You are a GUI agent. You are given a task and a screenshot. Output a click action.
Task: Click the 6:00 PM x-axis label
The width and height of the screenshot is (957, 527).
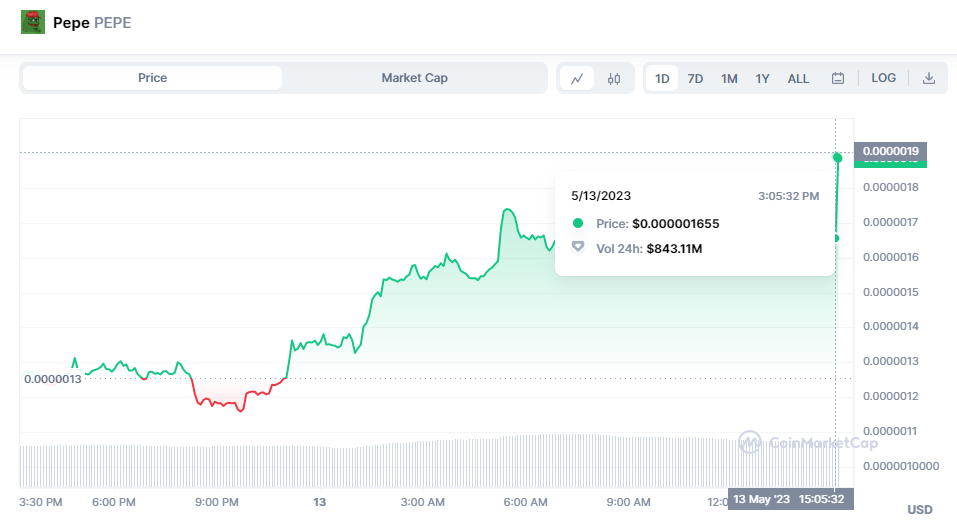tap(114, 503)
